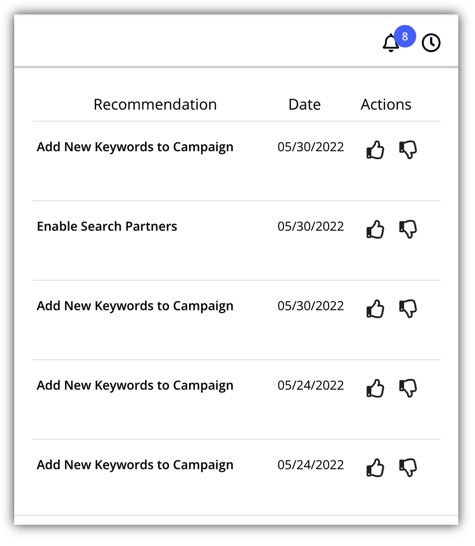Open the topmost Add New Keywords to Campaign entry
Viewport: 475px width, 546px height.
pyautogui.click(x=135, y=147)
